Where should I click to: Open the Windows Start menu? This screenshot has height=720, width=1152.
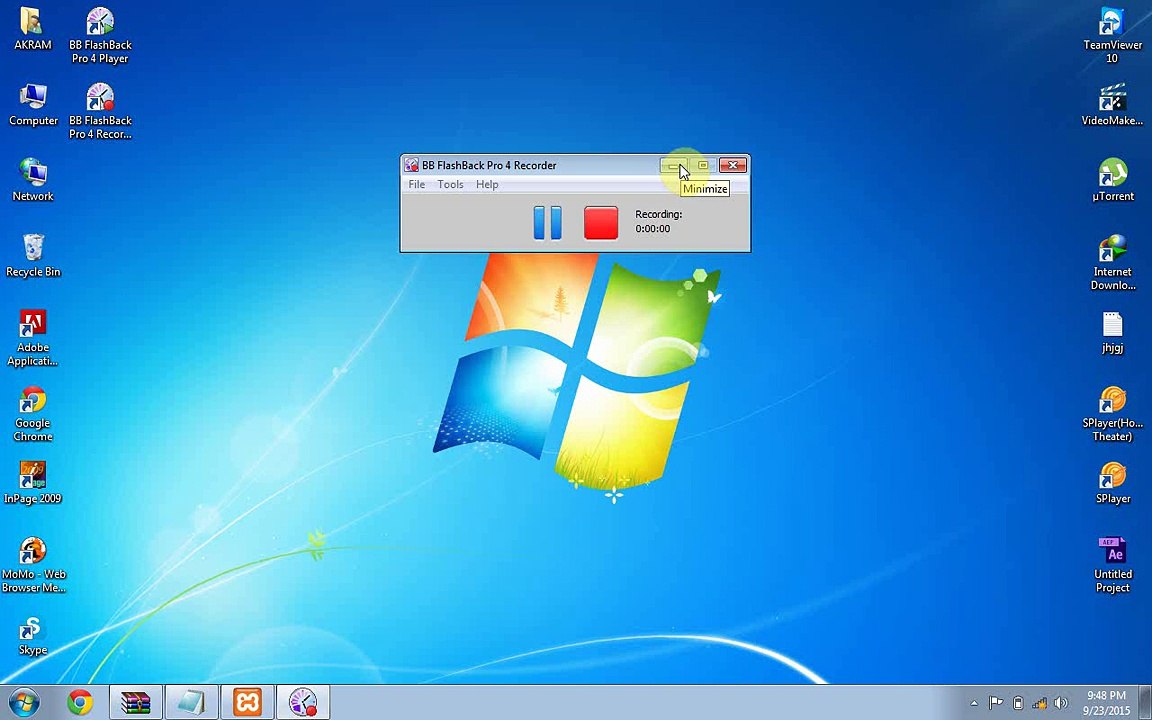(24, 702)
